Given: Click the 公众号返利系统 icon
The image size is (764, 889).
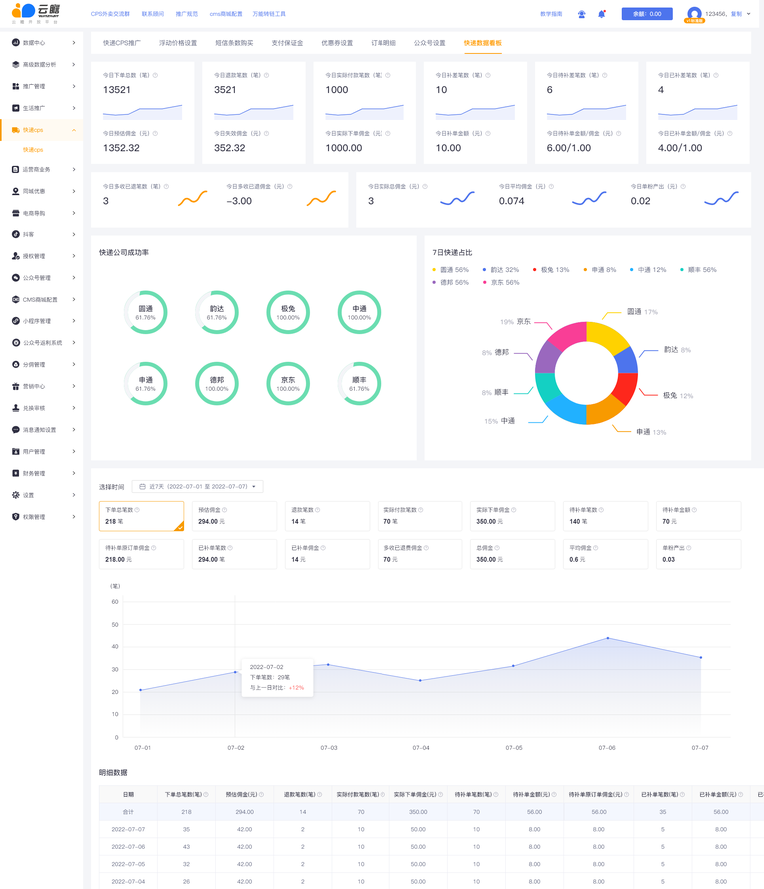Looking at the screenshot, I should 16,342.
